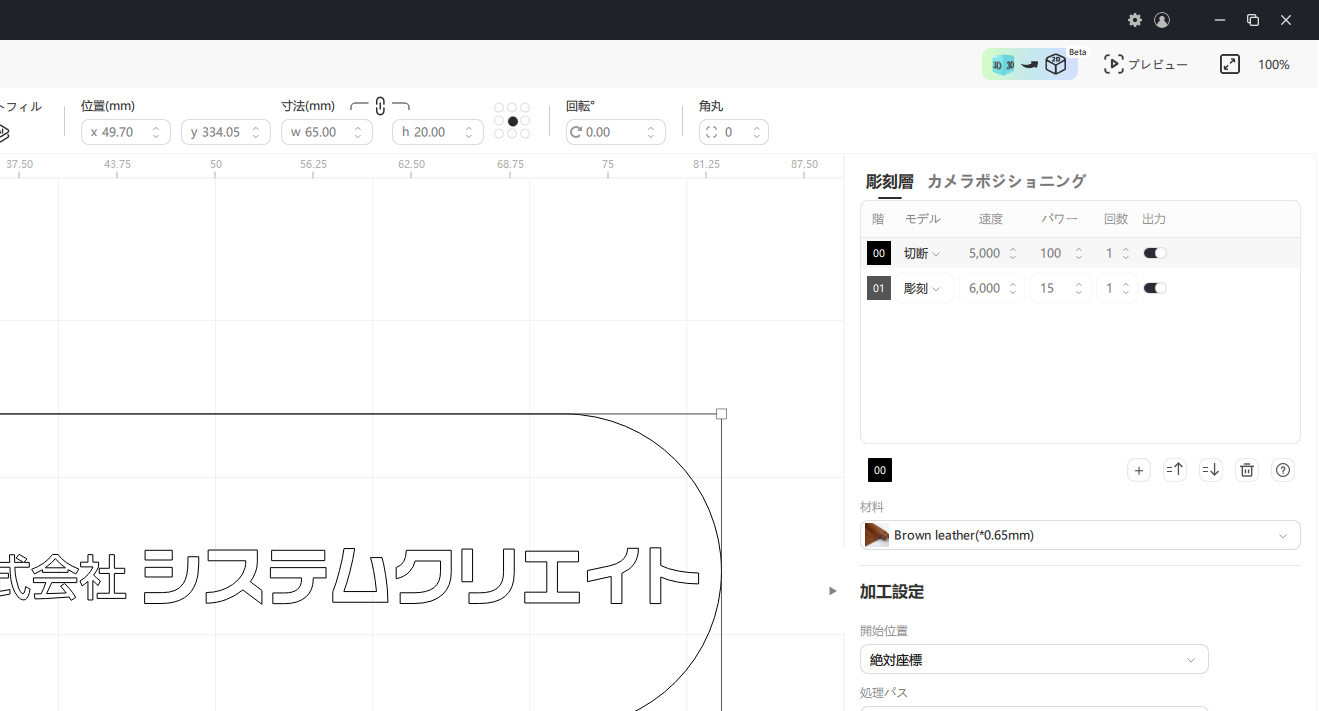This screenshot has width=1319, height=711.
Task: Launch the 3D to 2D Beta converter
Action: point(1030,64)
